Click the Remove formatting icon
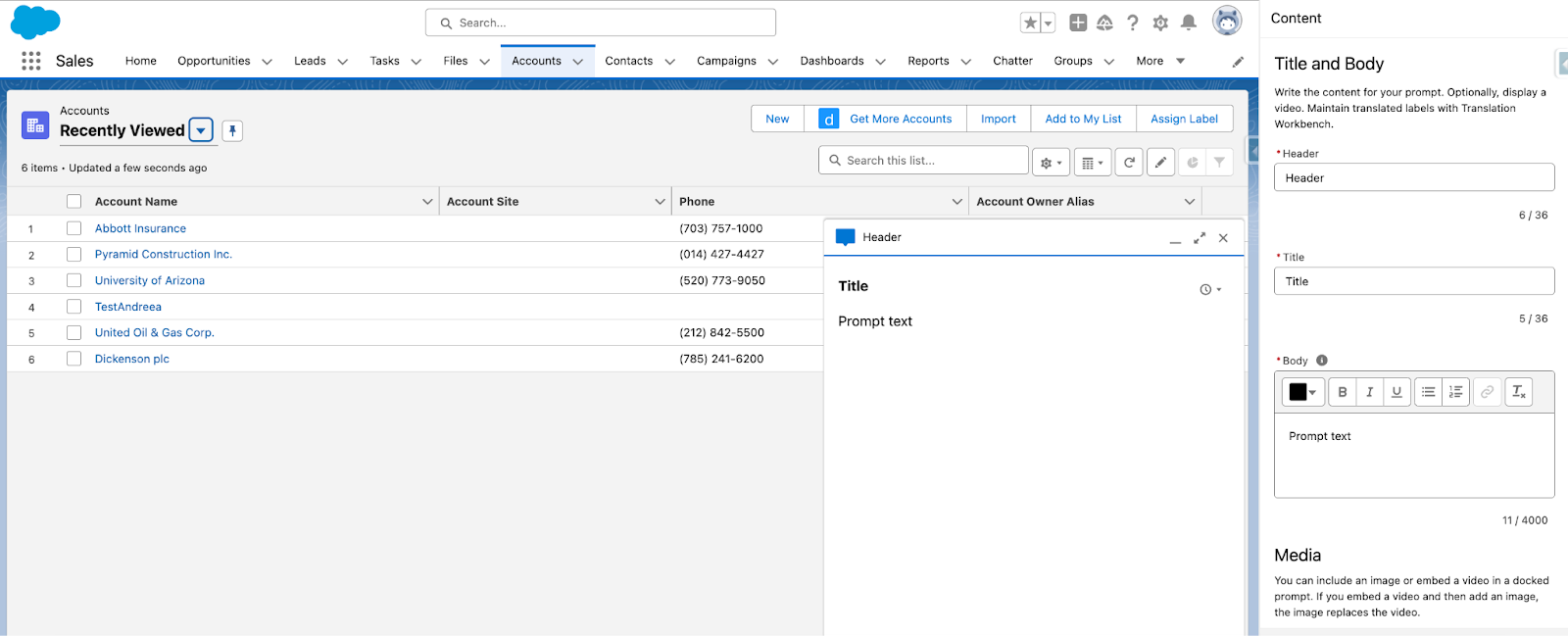This screenshot has width=1568, height=636. click(x=1518, y=392)
